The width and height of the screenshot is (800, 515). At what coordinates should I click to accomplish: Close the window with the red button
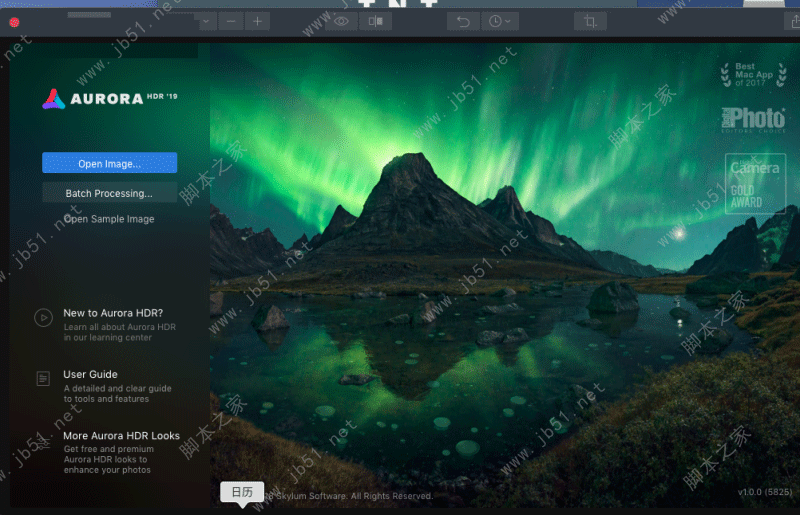14,22
